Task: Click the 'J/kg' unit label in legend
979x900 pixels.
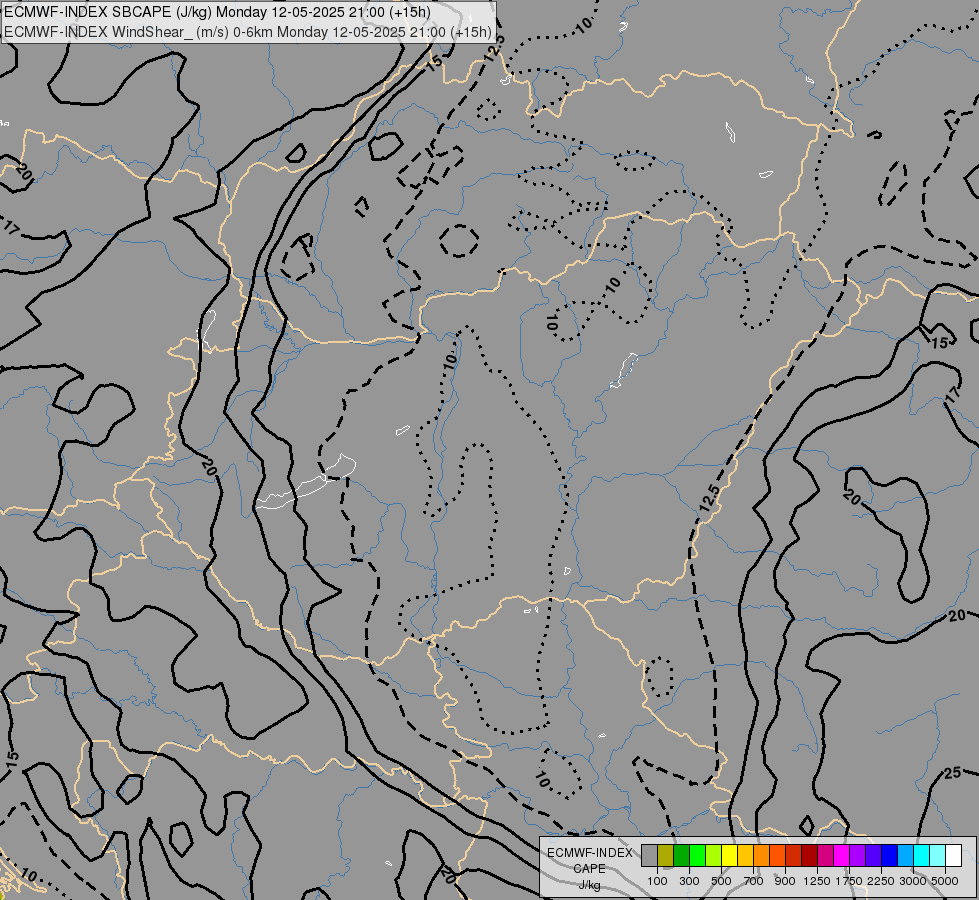Action: [x=589, y=885]
